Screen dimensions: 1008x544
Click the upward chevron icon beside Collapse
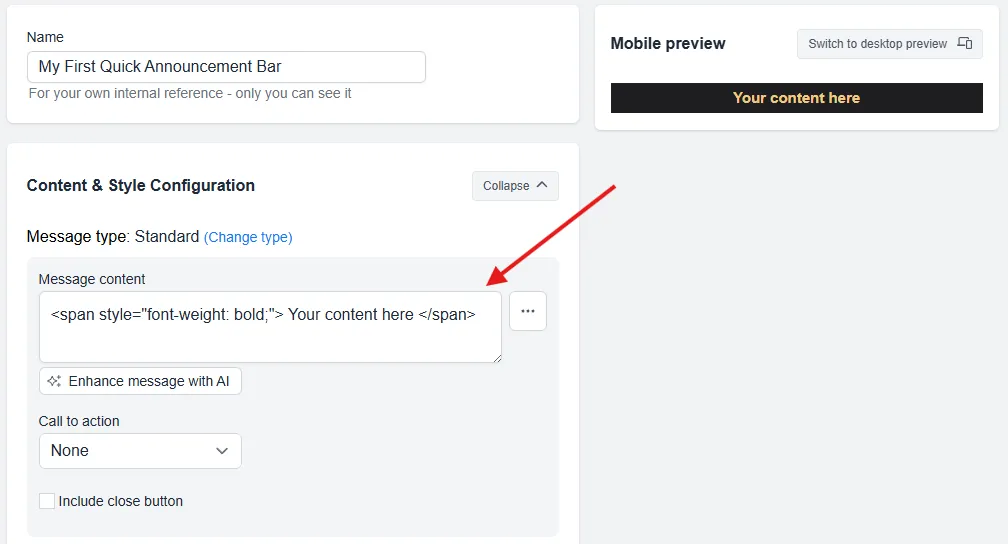point(542,185)
